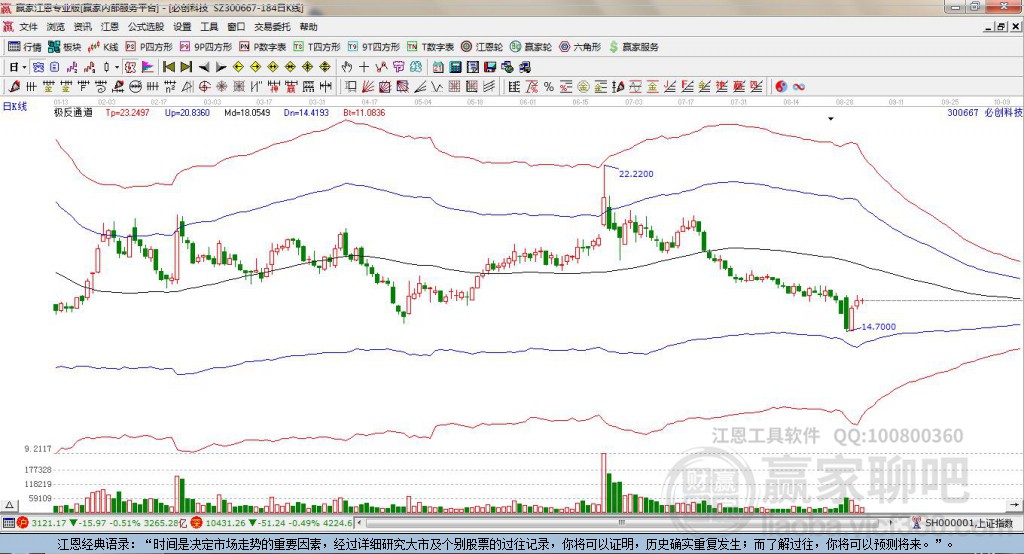This screenshot has height=554, width=1024.
Task: Jump to last bar icon
Action: pos(186,67)
